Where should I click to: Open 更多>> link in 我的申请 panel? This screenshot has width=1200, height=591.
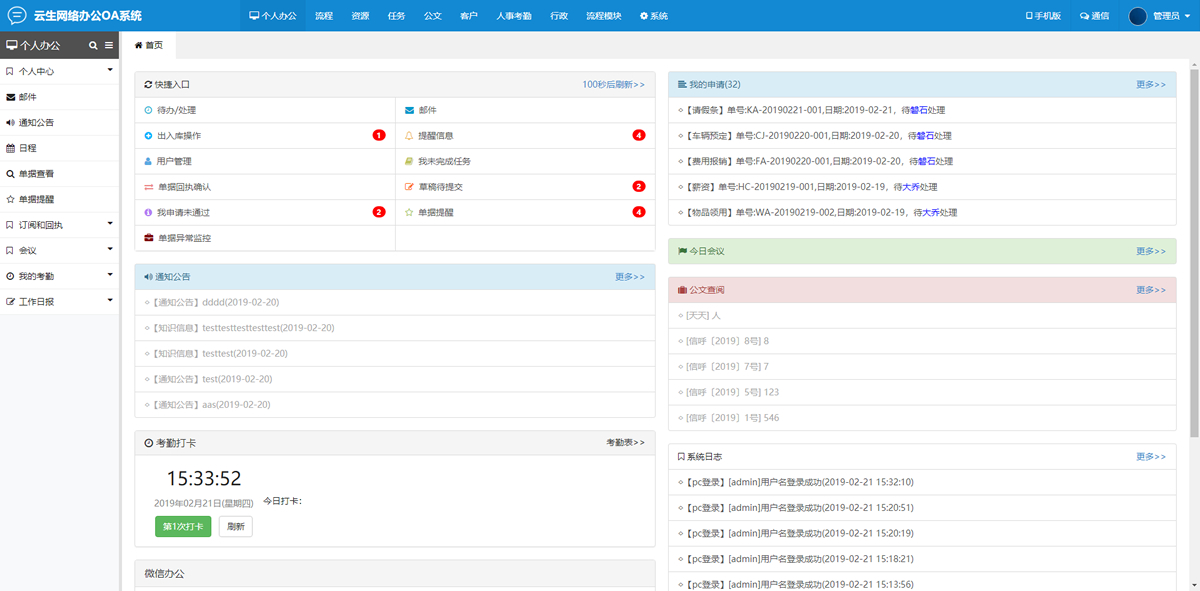coord(1150,85)
